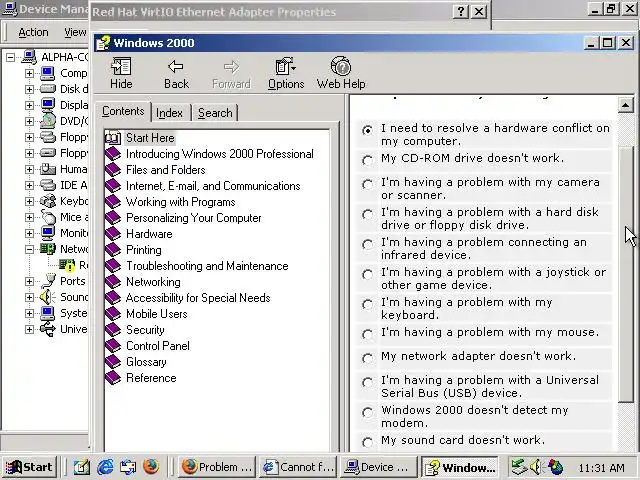Open the Security book icon
The image size is (640, 480).
pos(113,330)
